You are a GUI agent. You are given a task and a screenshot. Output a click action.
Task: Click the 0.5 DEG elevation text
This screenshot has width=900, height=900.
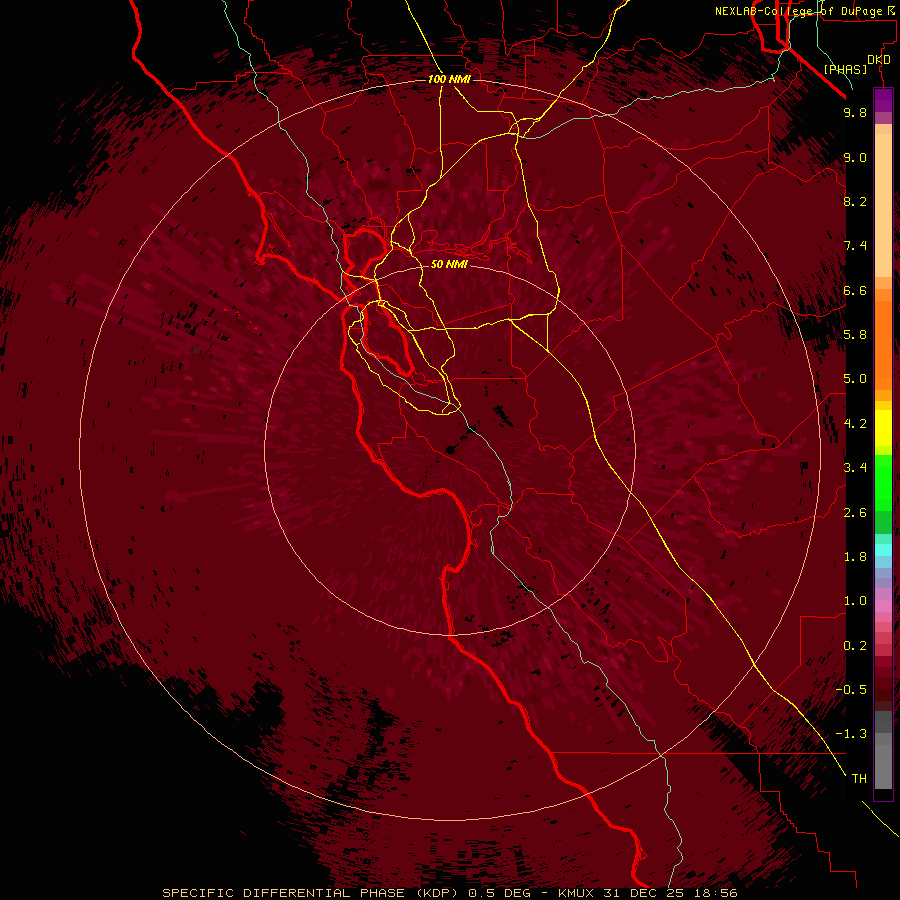pos(500,893)
